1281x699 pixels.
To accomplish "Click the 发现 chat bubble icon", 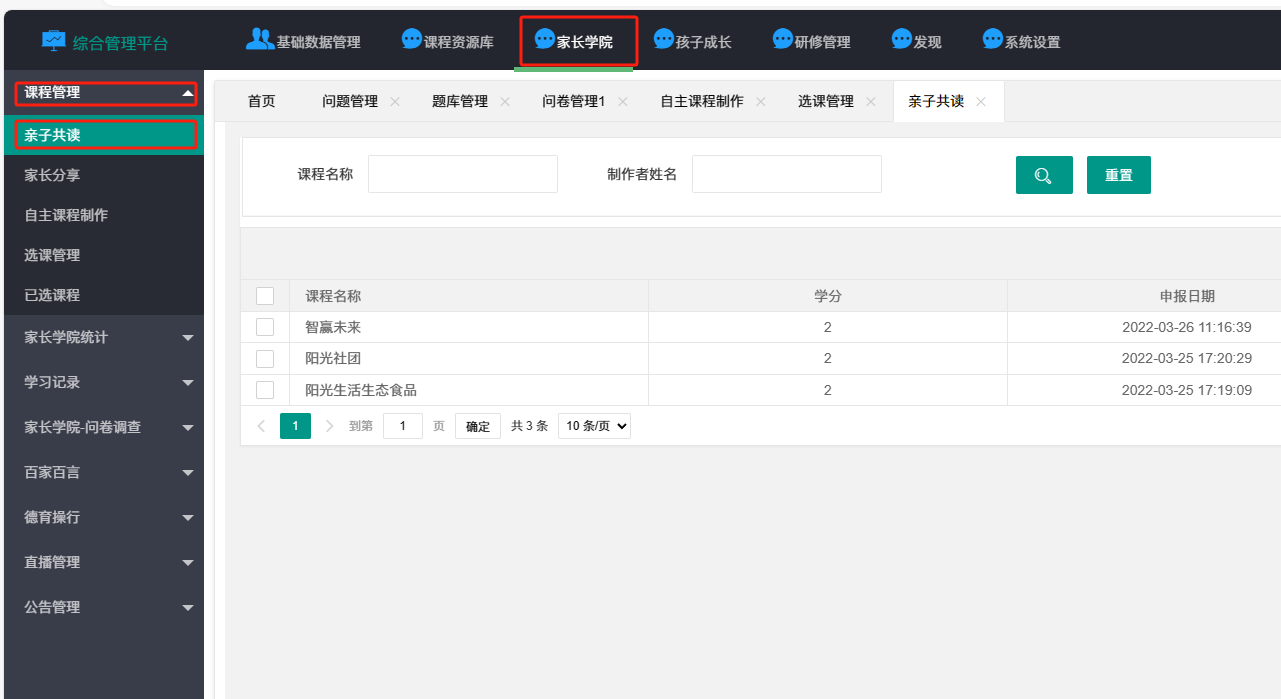I will click(x=902, y=39).
